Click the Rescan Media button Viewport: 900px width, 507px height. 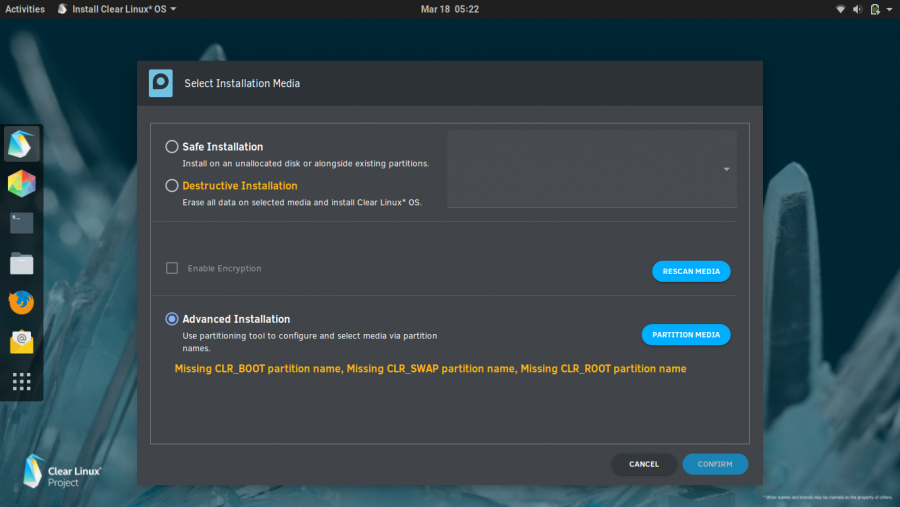click(x=691, y=271)
